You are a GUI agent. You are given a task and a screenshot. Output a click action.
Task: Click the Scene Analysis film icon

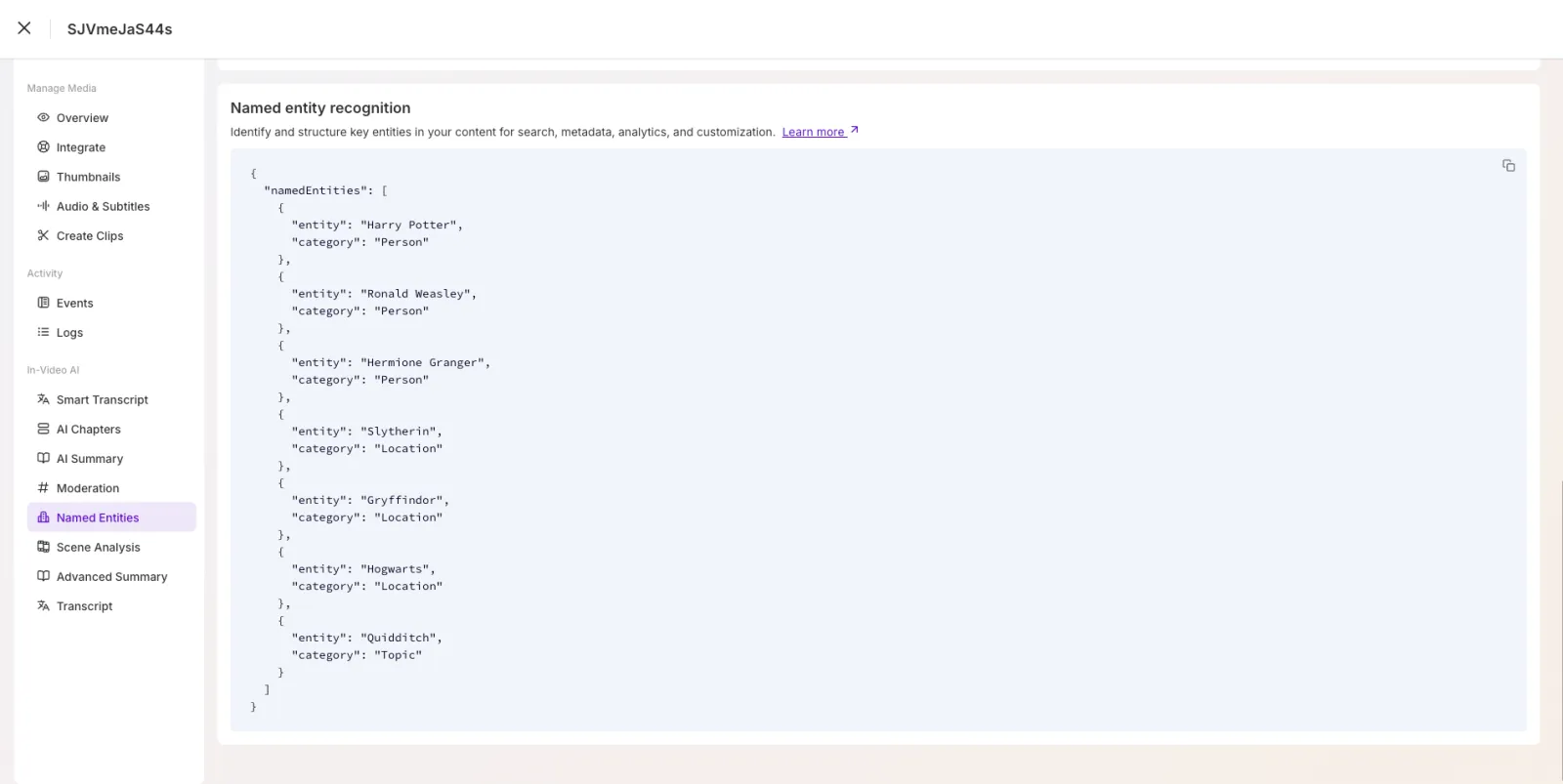tap(43, 547)
